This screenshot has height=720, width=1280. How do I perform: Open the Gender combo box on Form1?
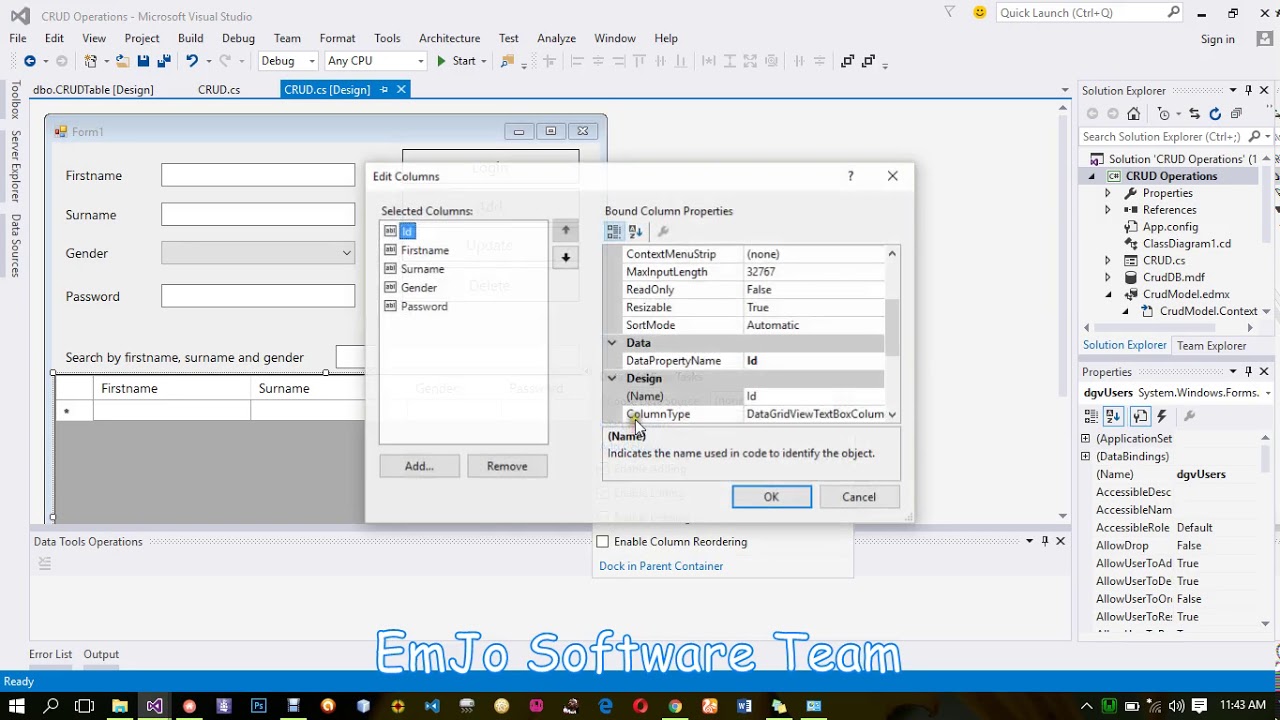click(258, 253)
